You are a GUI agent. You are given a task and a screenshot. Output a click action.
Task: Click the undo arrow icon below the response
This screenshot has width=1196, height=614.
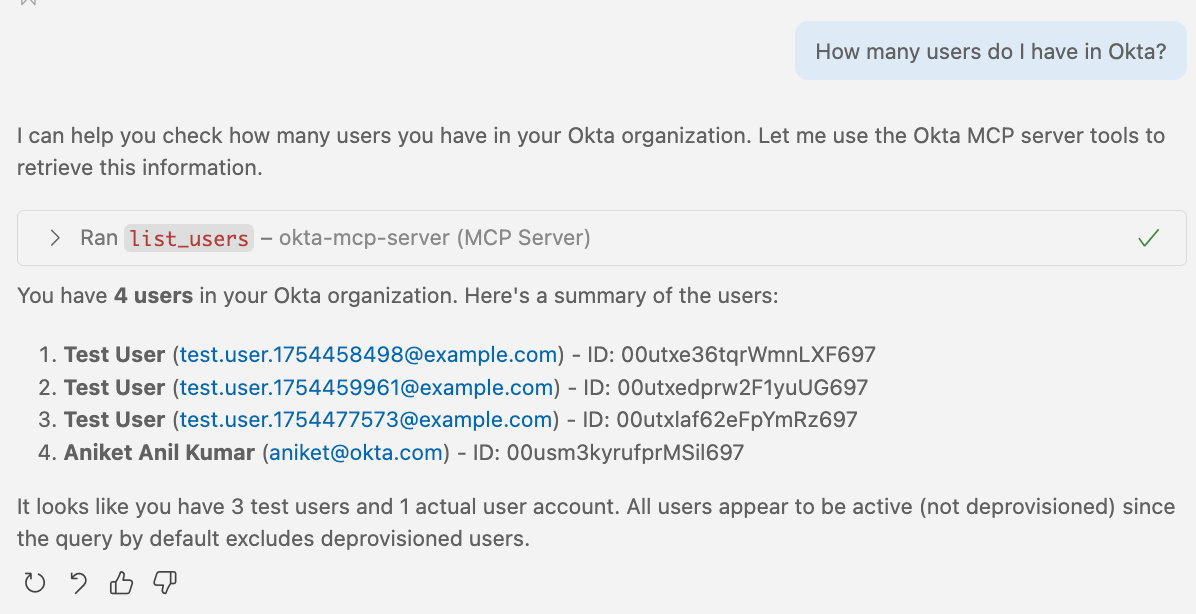coord(77,582)
